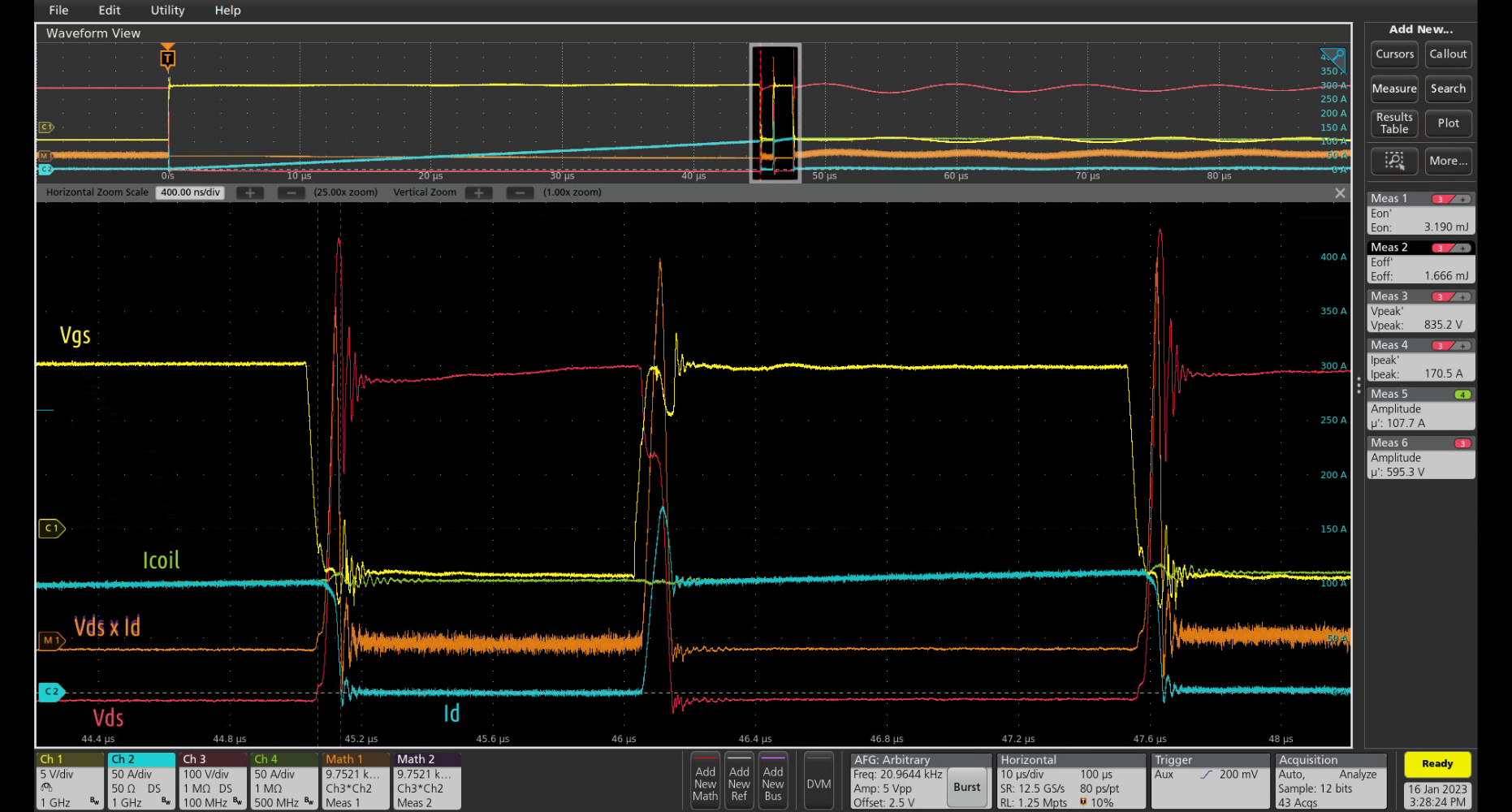This screenshot has height=812, width=1512.
Task: Toggle the Math 1 waveform badge
Action: [x=355, y=780]
